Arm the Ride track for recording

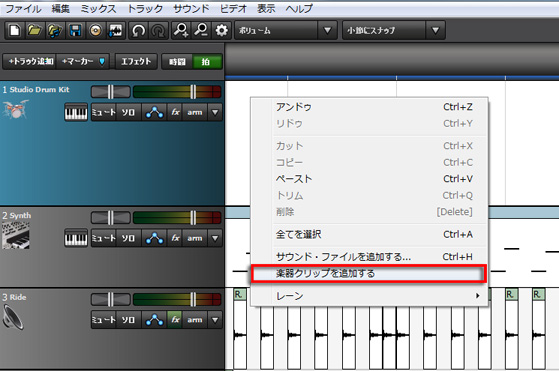coord(195,320)
